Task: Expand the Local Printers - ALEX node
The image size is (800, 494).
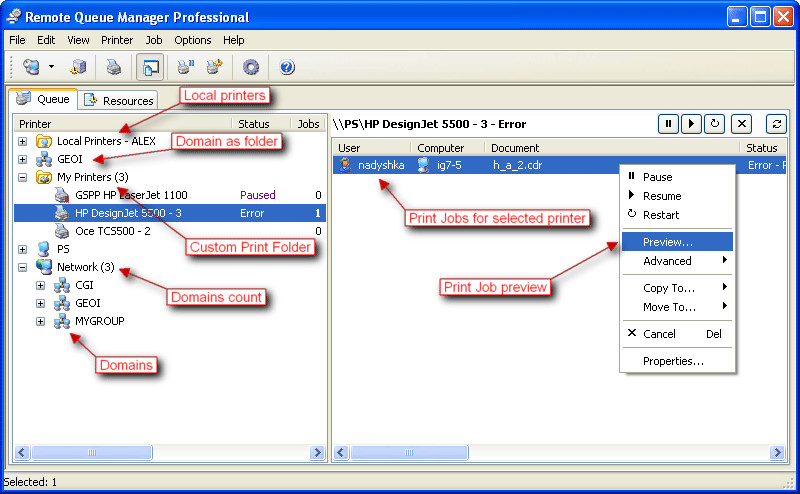Action: [x=23, y=141]
